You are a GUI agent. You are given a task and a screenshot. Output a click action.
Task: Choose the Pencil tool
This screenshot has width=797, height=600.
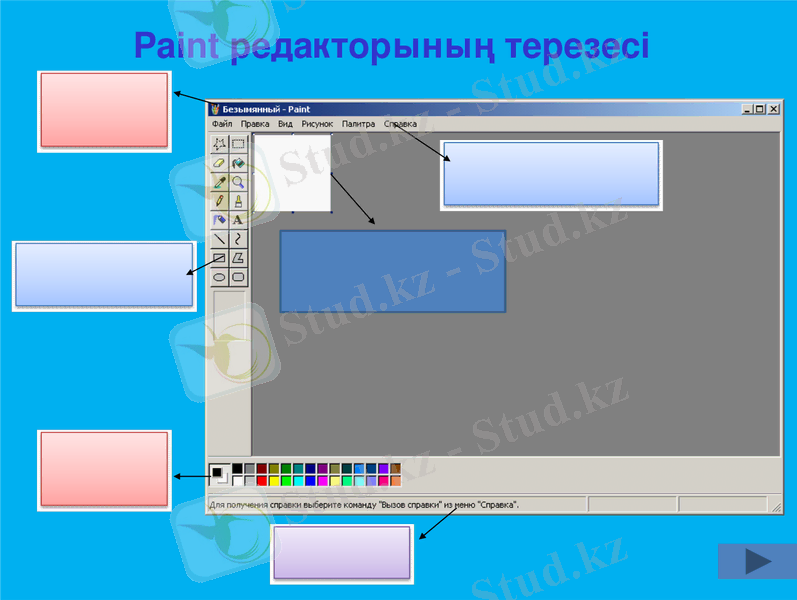point(220,201)
